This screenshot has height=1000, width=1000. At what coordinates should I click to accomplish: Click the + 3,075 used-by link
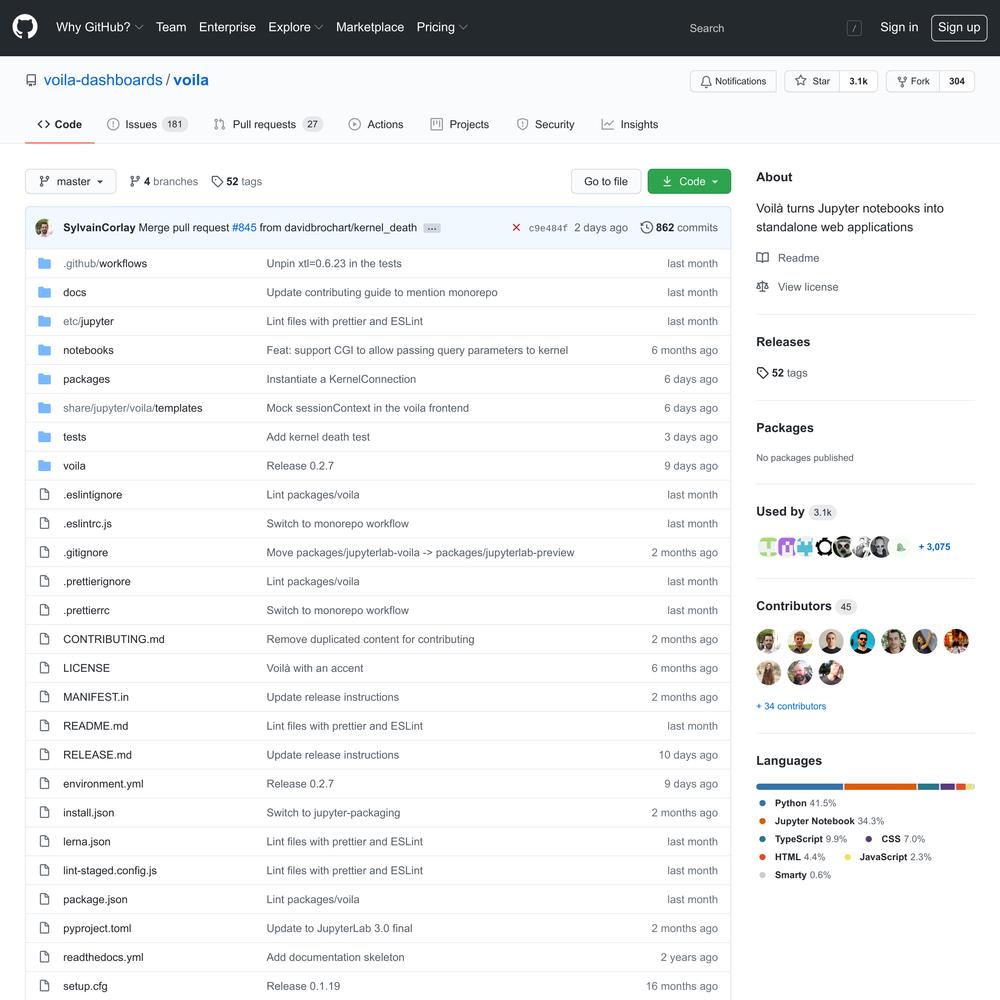(934, 547)
